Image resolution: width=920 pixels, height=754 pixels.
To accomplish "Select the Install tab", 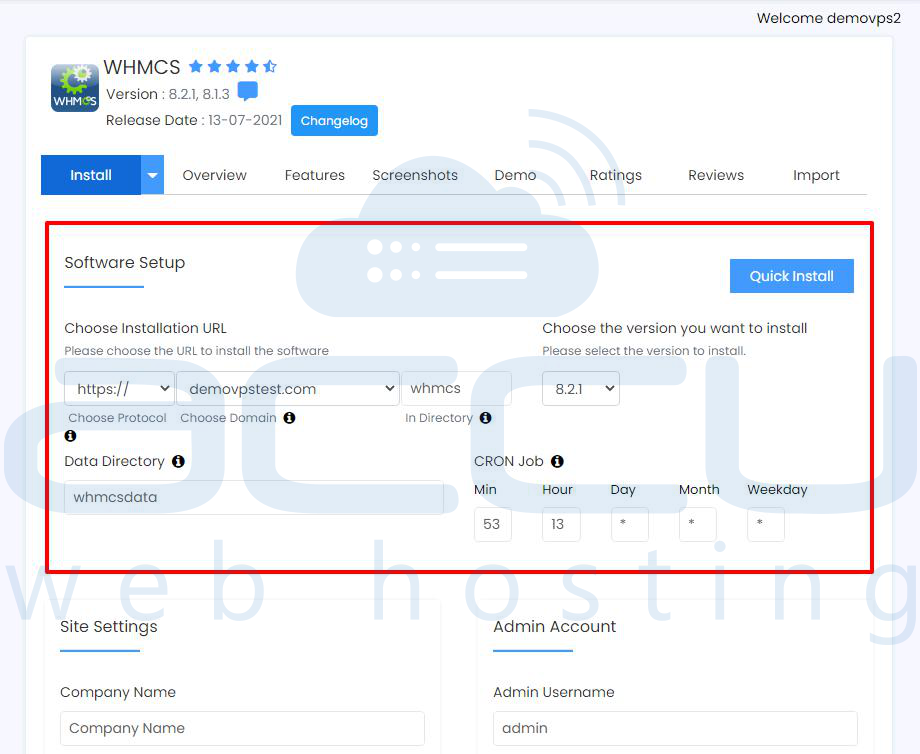I will [91, 175].
